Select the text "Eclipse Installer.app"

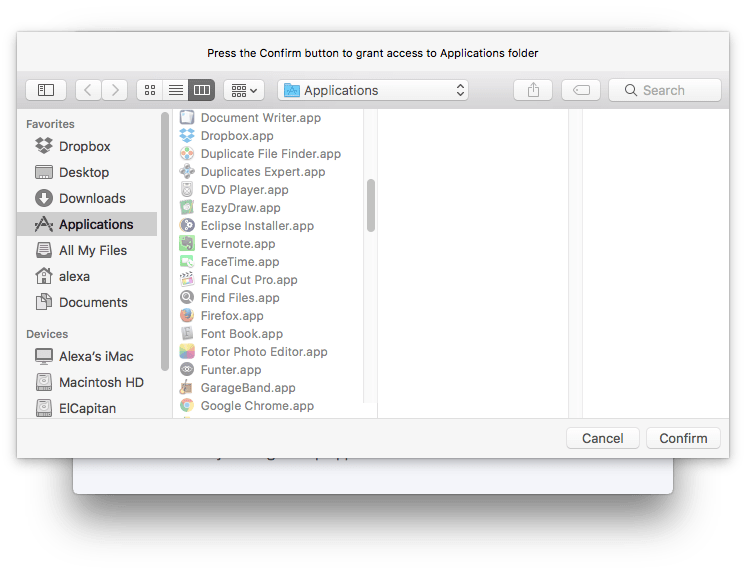point(257,226)
